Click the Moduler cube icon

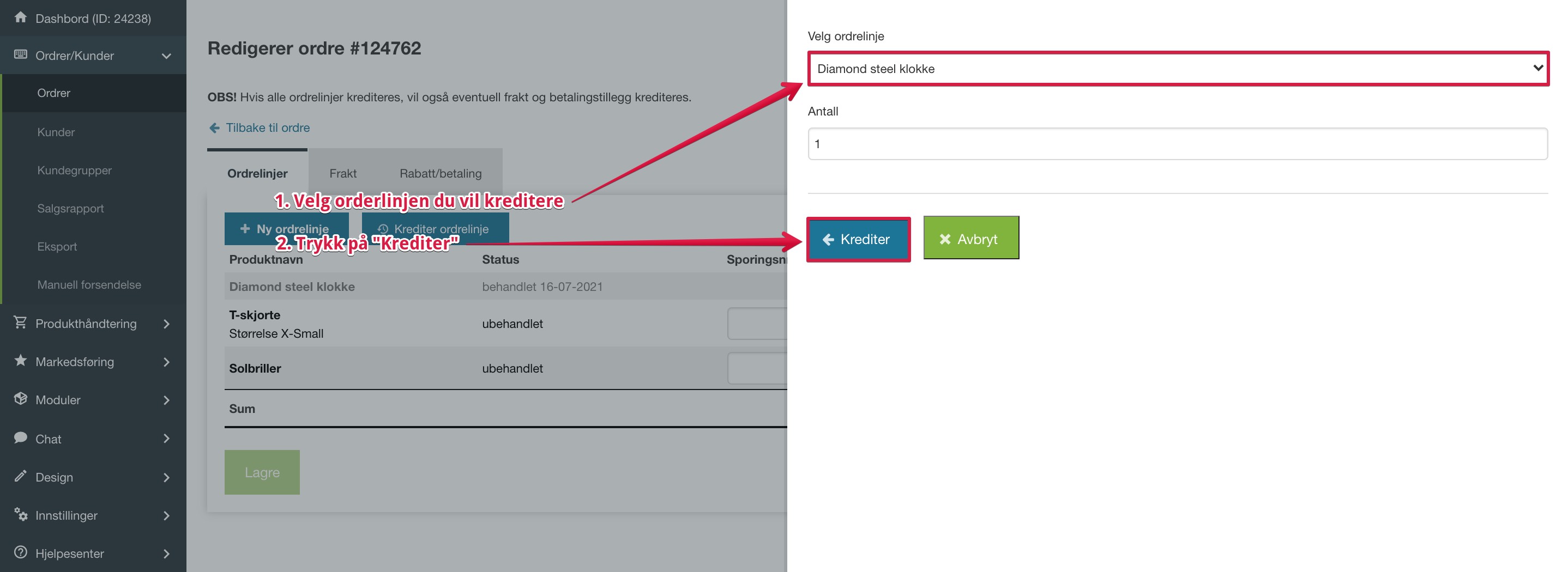click(21, 399)
